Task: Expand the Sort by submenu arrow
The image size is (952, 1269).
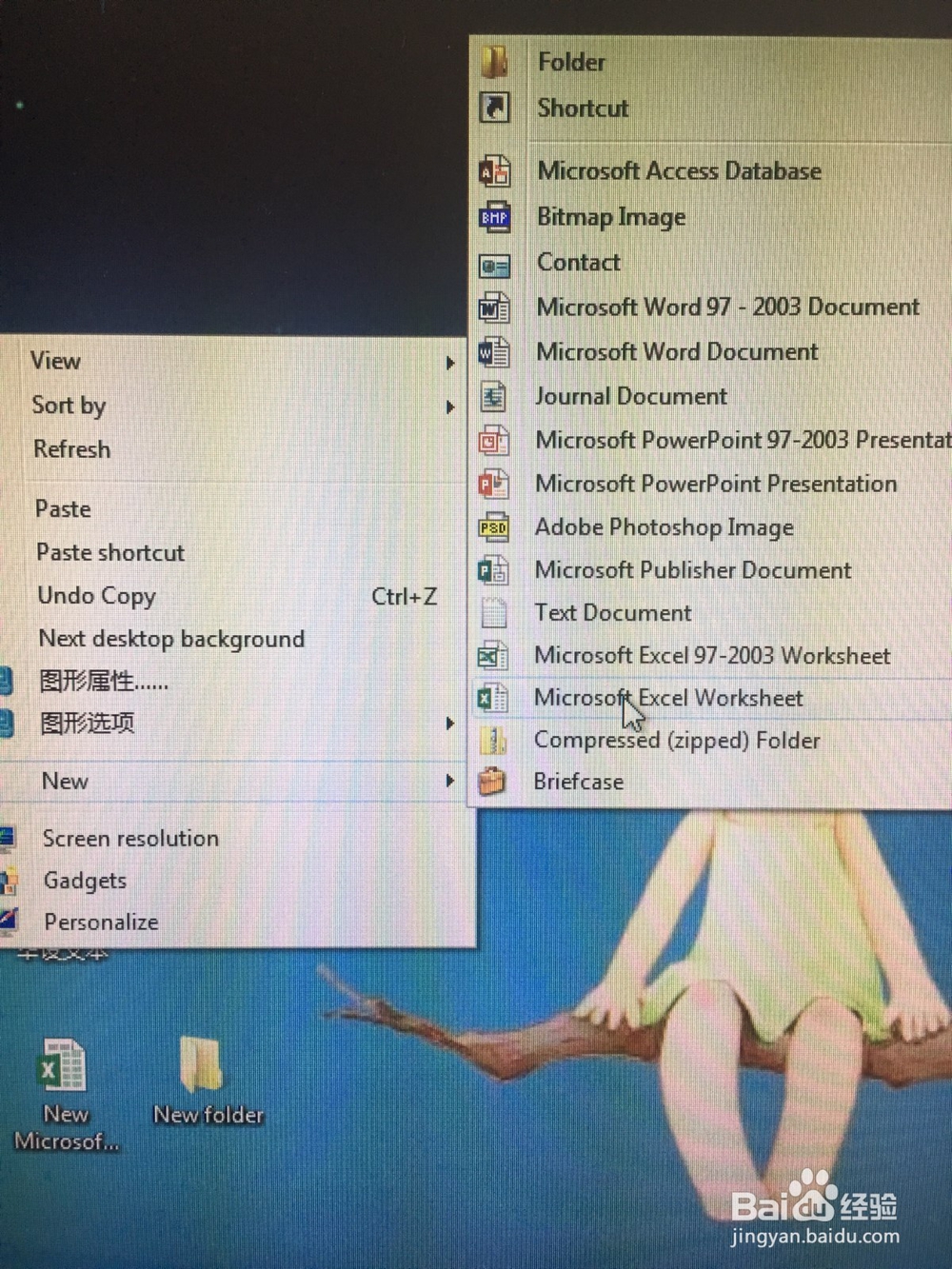Action: pyautogui.click(x=449, y=407)
